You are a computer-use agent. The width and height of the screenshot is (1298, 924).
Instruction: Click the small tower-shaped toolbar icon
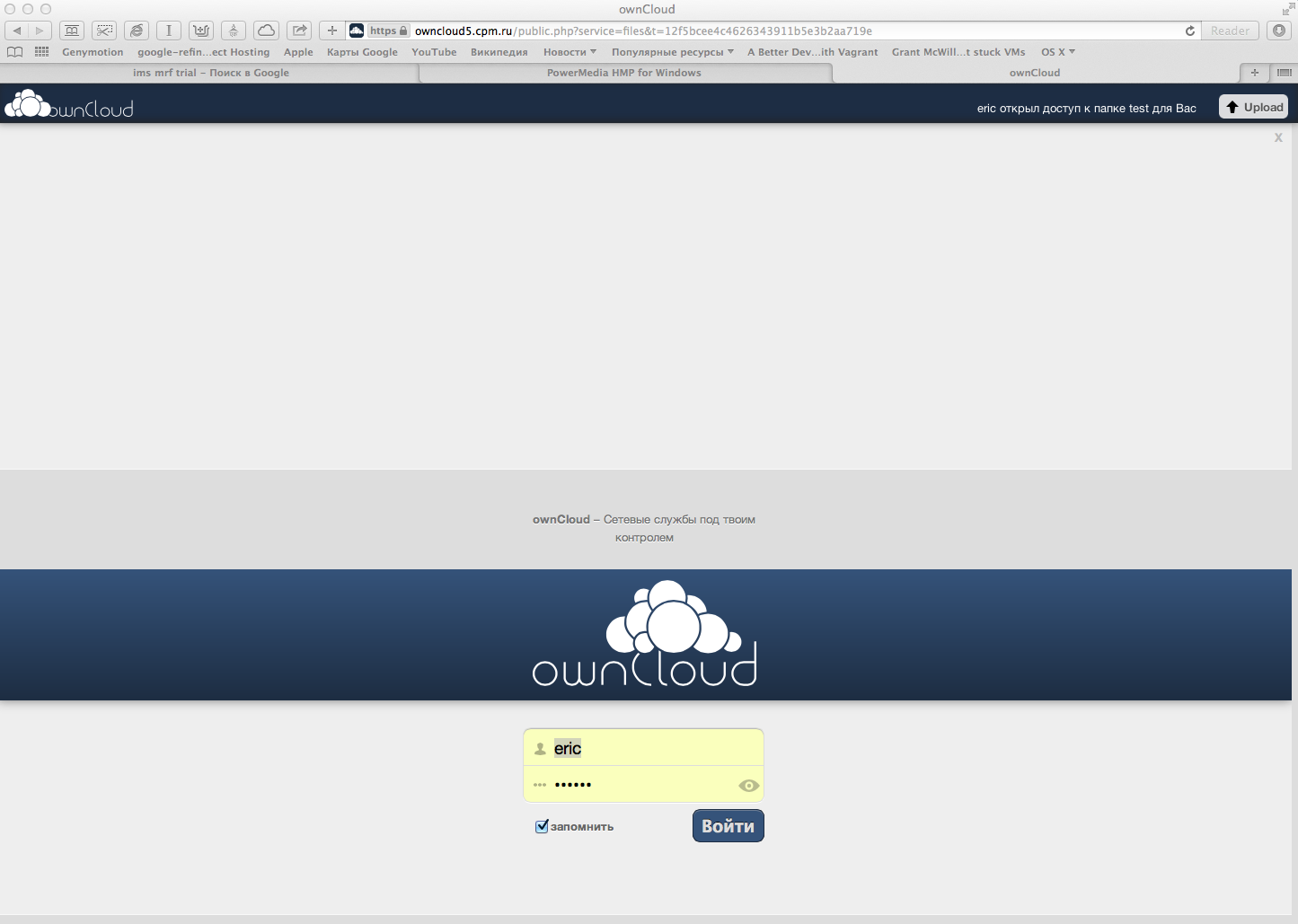234,31
